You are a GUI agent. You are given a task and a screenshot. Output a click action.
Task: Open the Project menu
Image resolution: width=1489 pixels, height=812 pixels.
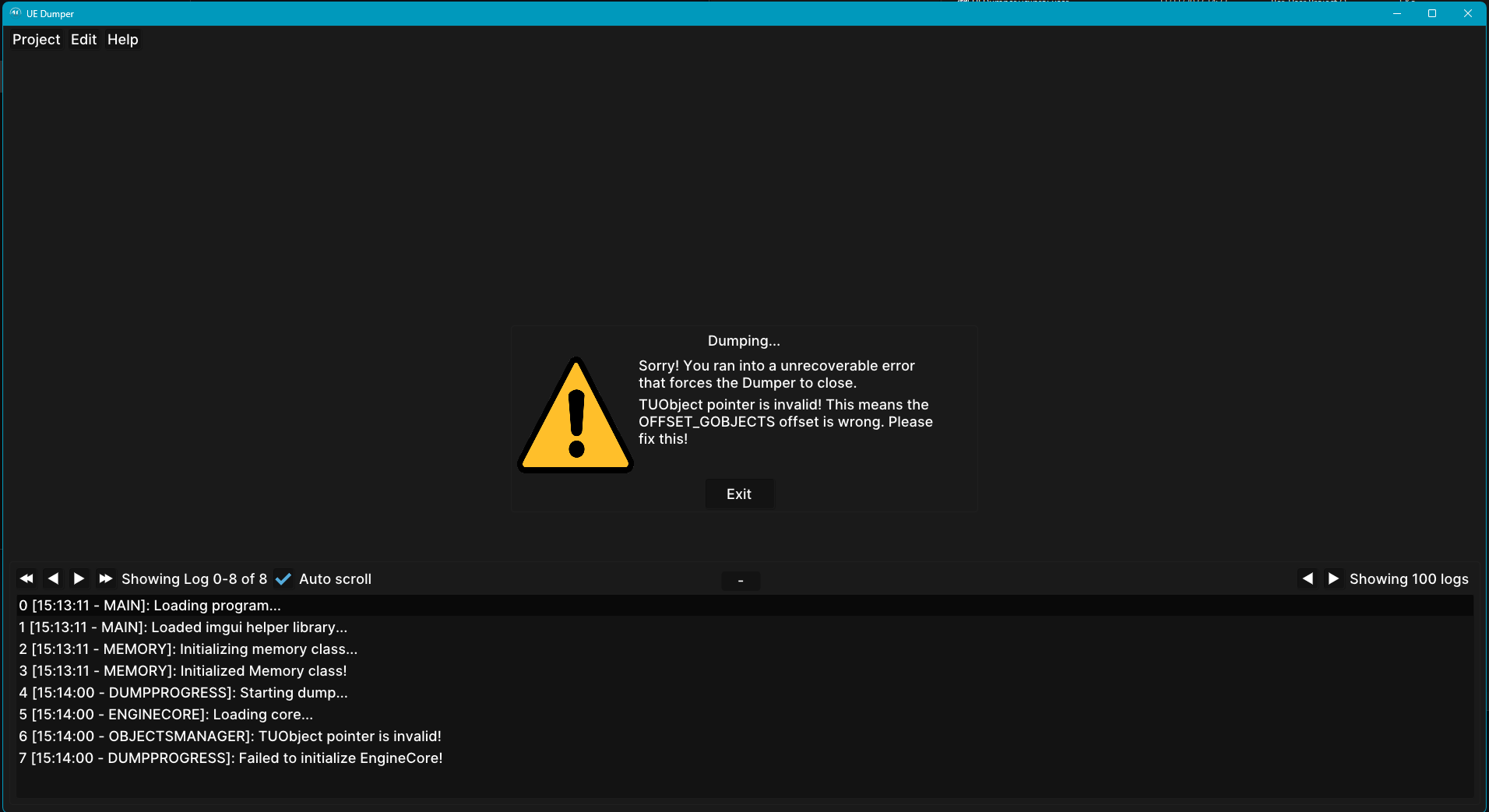[36, 39]
